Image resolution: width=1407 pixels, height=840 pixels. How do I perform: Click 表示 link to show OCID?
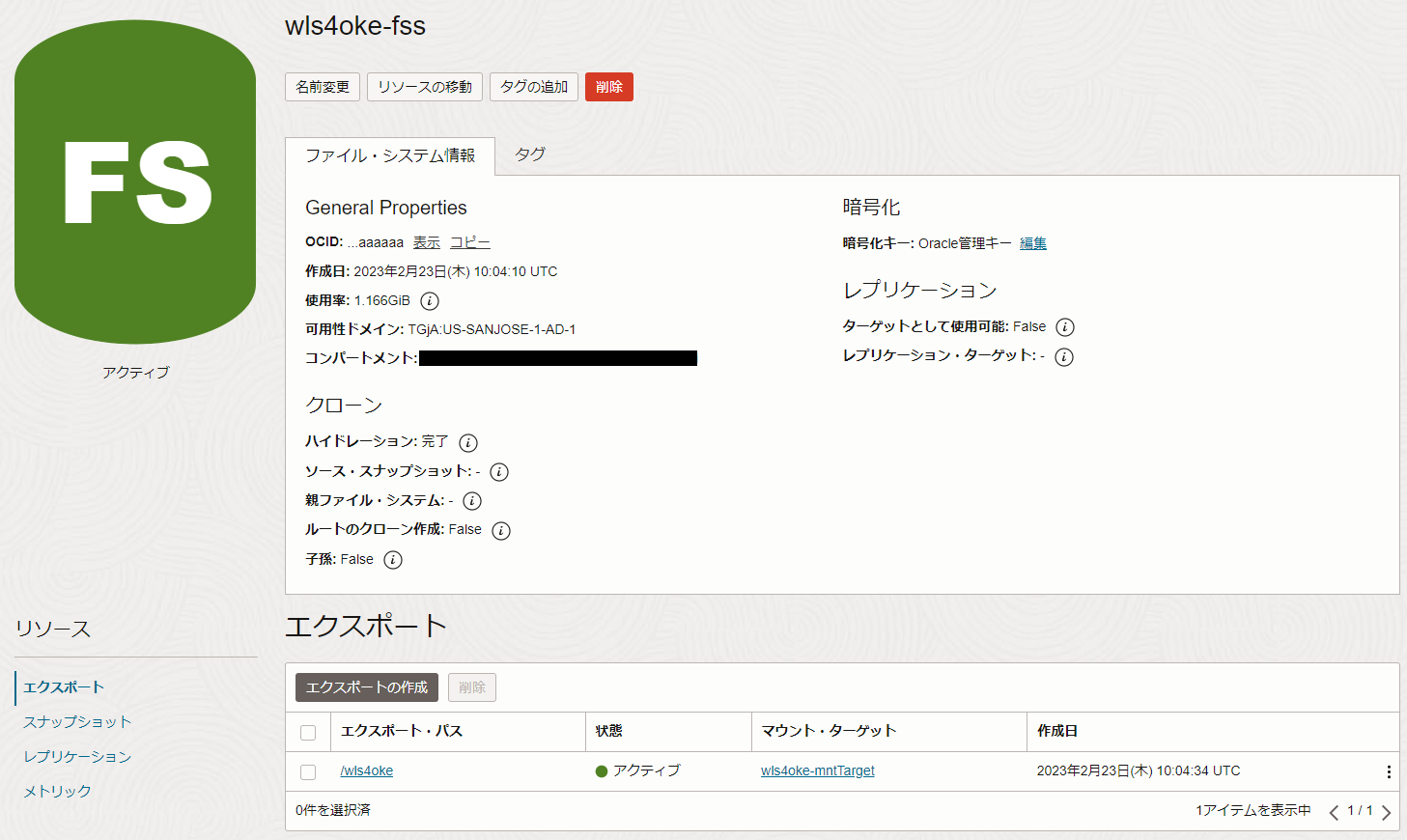(427, 243)
